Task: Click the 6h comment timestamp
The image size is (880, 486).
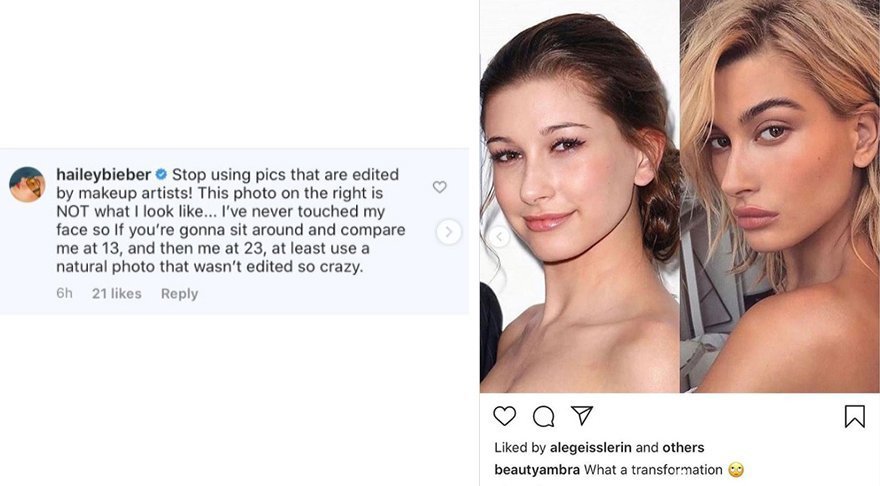Action: (x=64, y=293)
